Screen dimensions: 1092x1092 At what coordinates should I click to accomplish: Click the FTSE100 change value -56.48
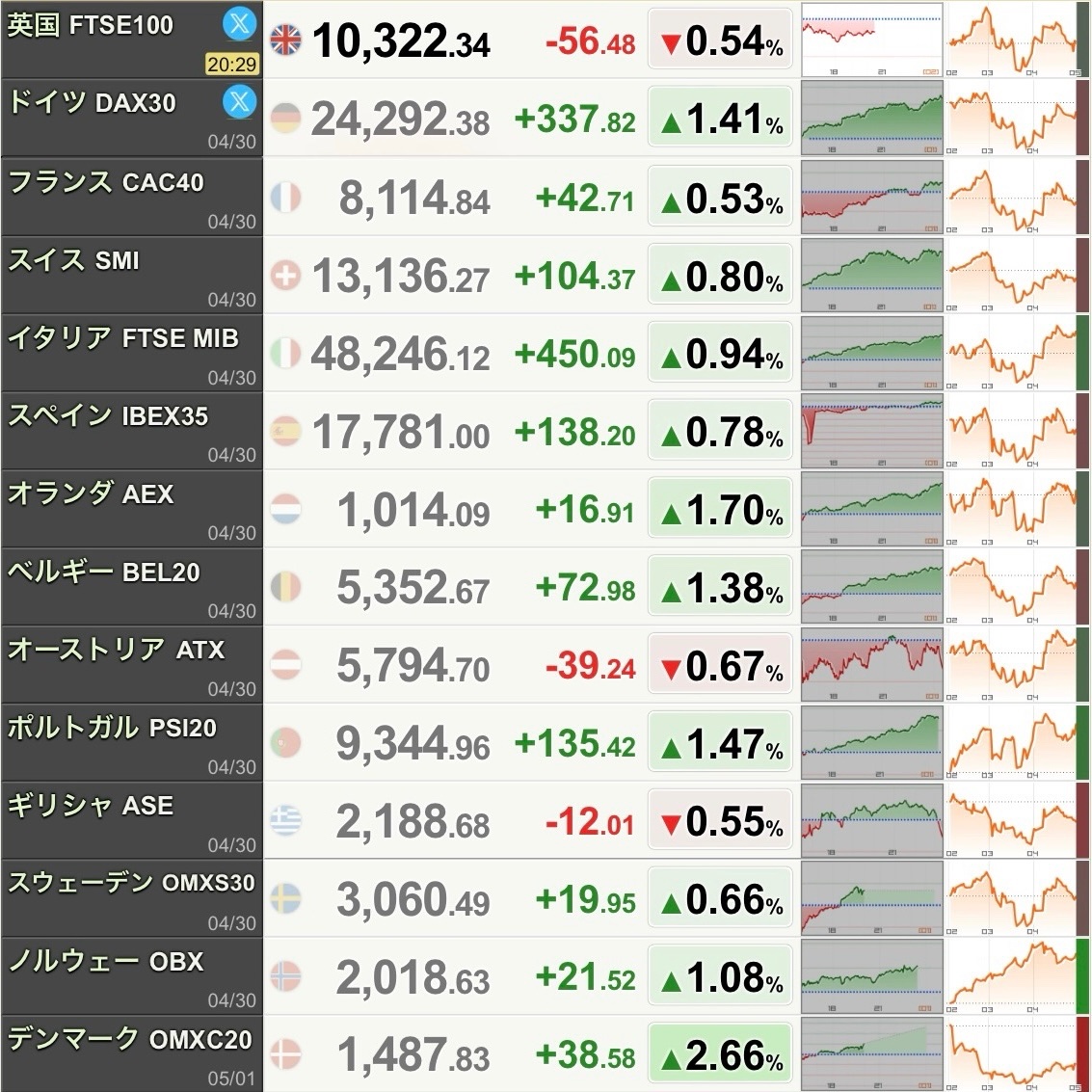591,41
